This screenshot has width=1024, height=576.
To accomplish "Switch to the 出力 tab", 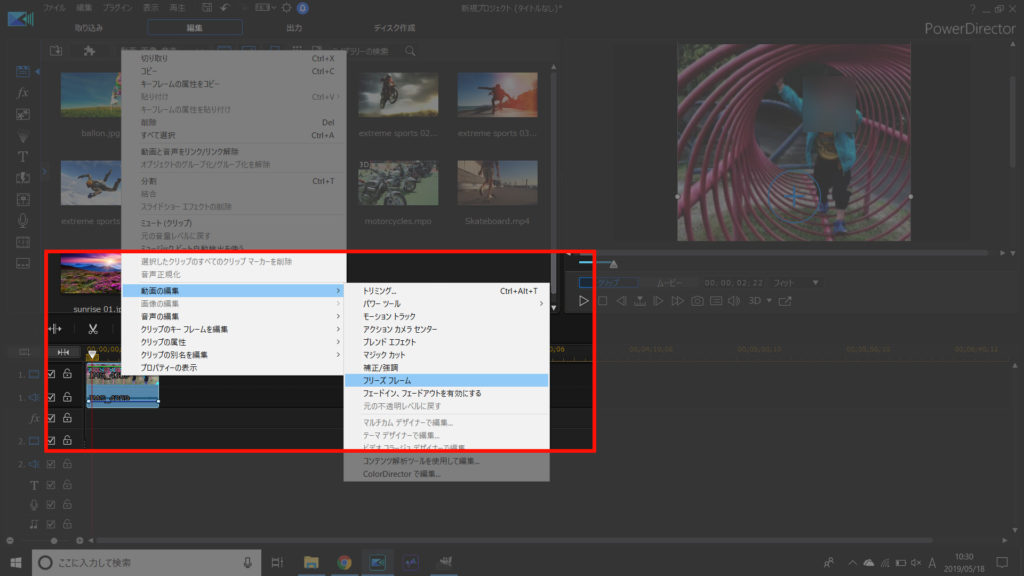I will coord(294,27).
